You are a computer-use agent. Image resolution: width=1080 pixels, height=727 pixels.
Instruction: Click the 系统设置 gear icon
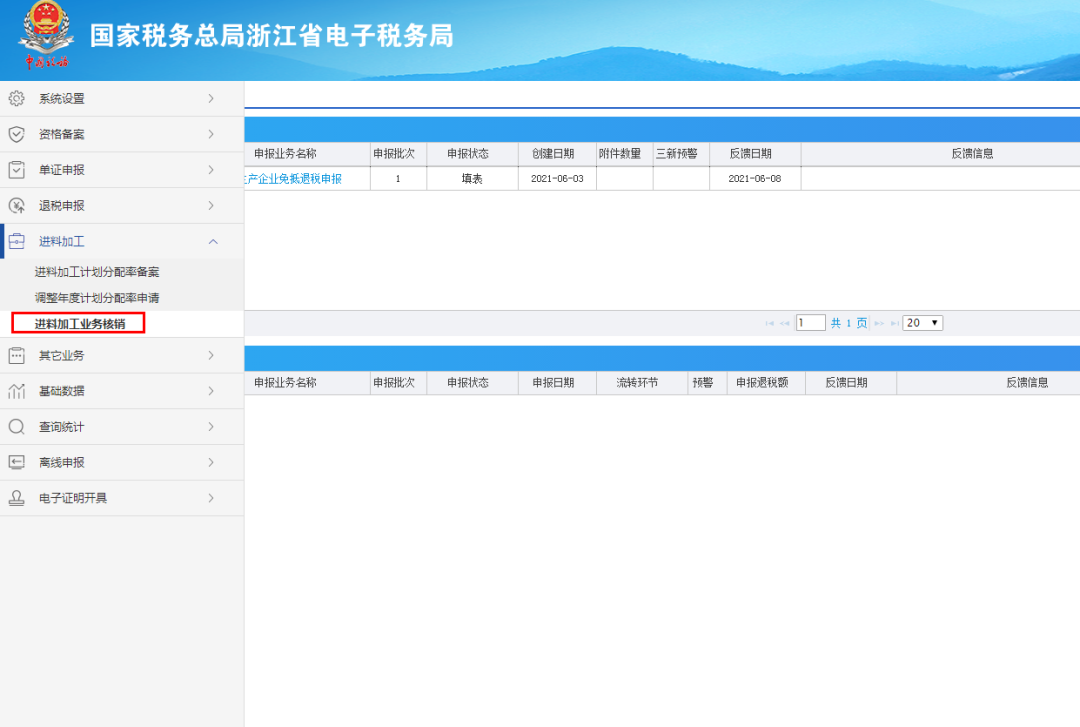pos(17,99)
